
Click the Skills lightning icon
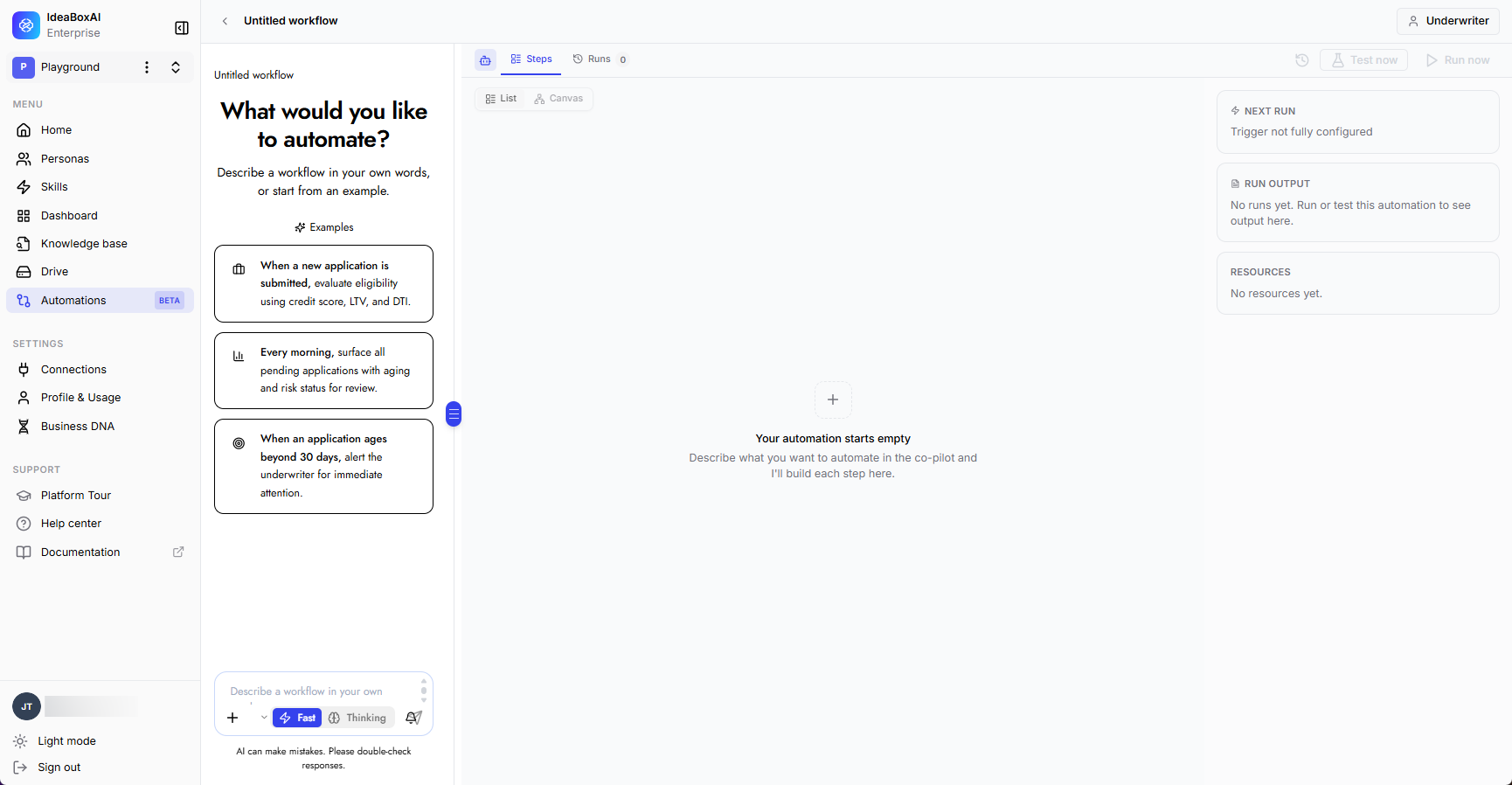pyautogui.click(x=24, y=187)
